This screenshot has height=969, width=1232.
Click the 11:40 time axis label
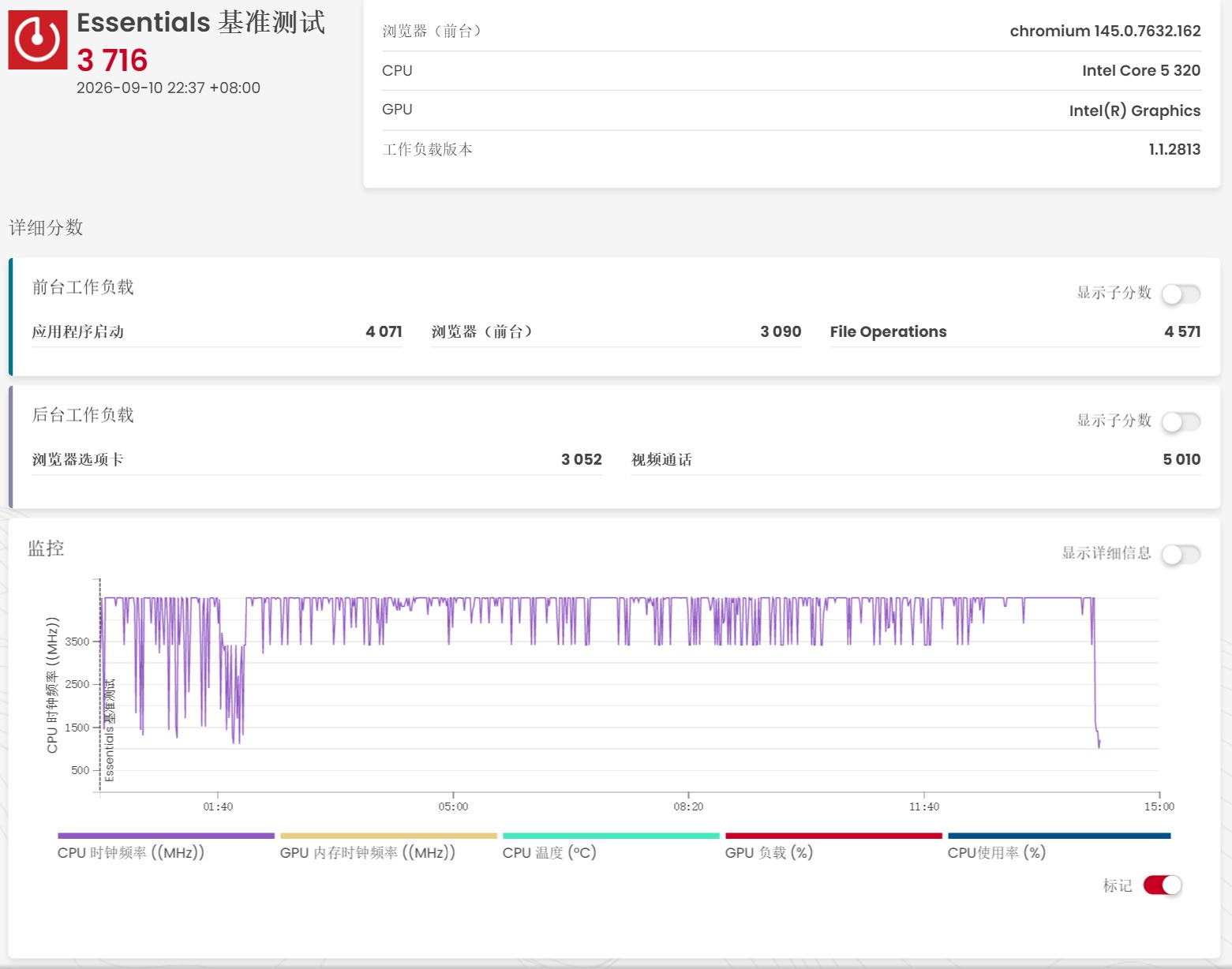[x=924, y=806]
